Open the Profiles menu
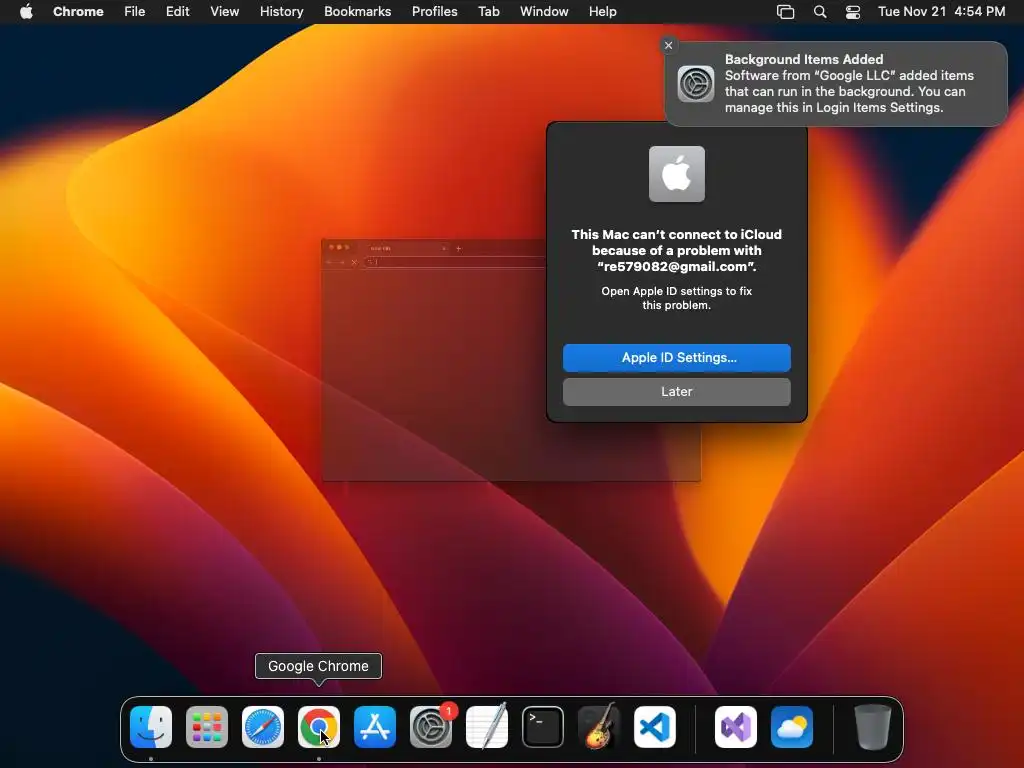This screenshot has width=1024, height=768. coord(434,12)
